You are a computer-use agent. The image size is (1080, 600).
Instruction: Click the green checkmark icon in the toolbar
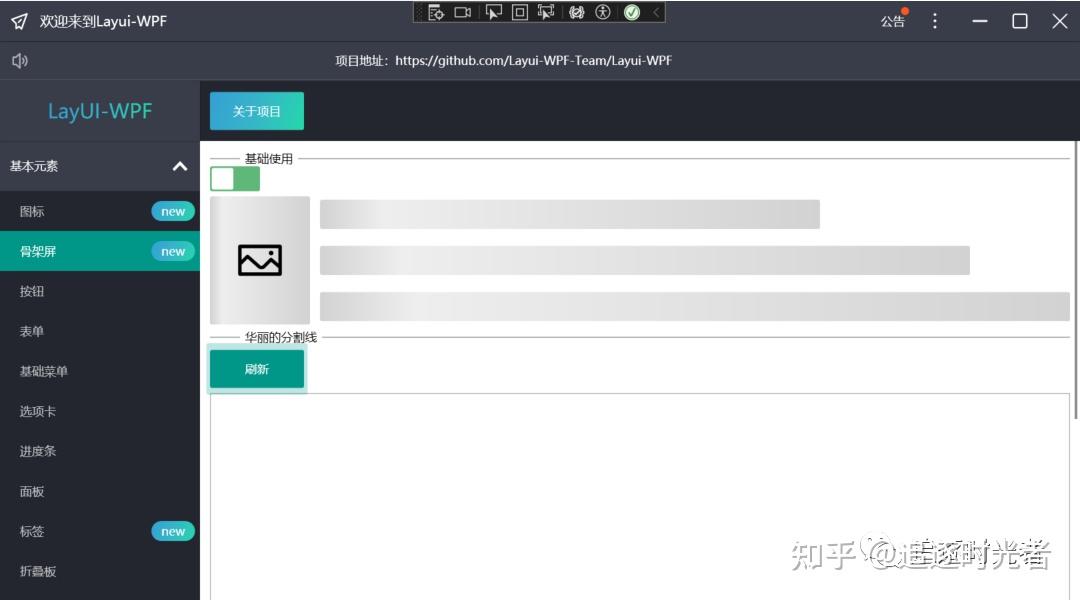(631, 13)
